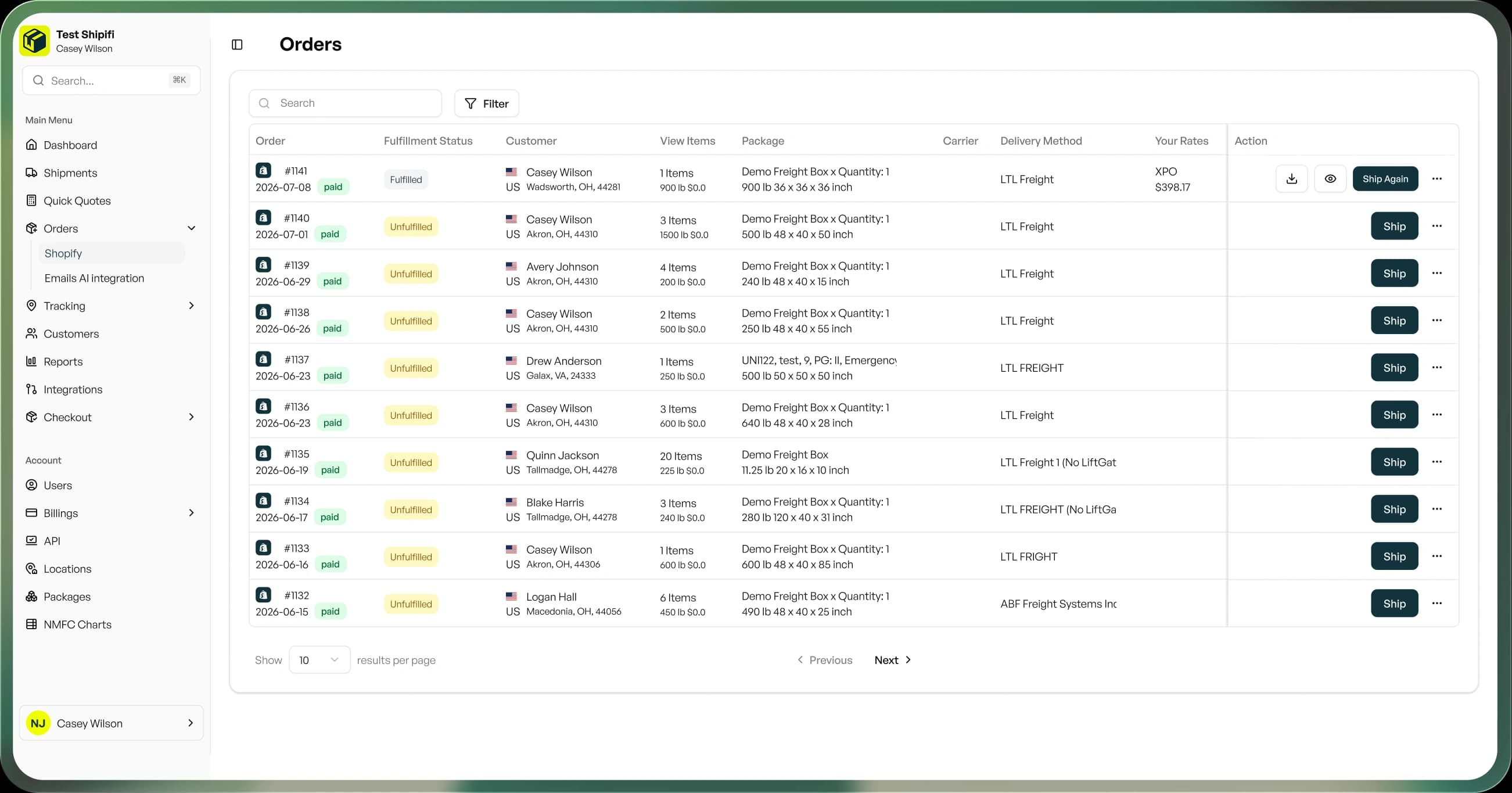The width and height of the screenshot is (1512, 793).
Task: Click the NJ avatar badge
Action: [x=38, y=723]
